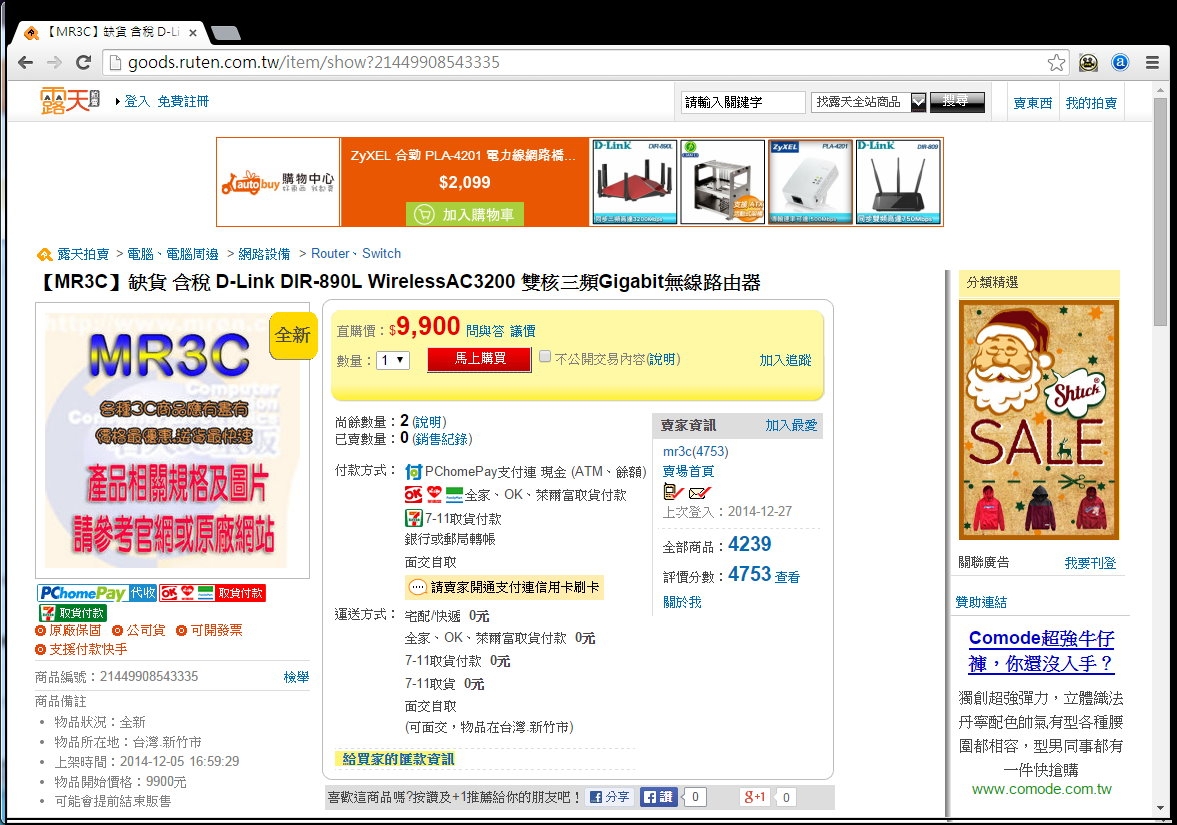The height and width of the screenshot is (825, 1177).
Task: Go to Router、Switch breadcrumb category
Action: pos(356,254)
